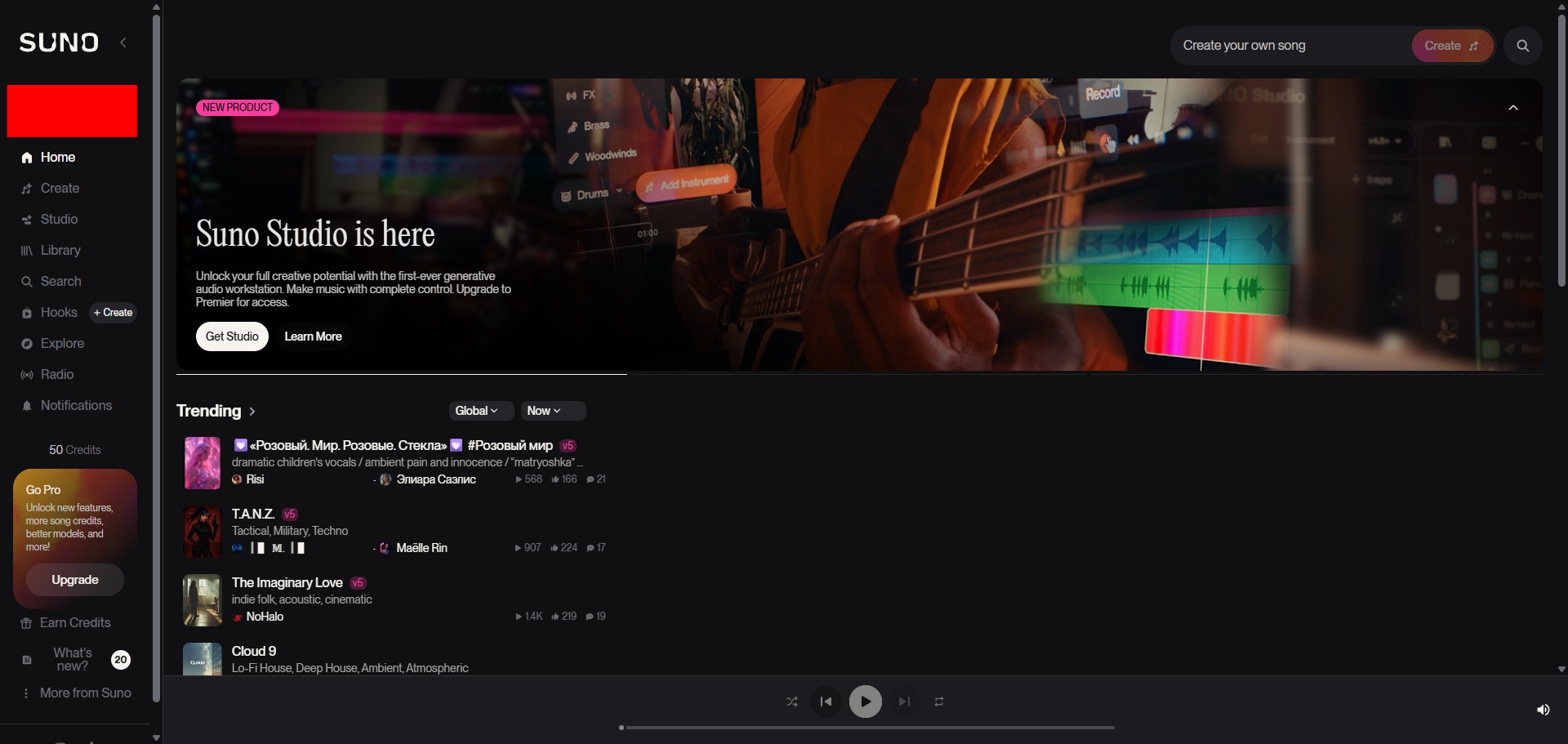
Task: Click the playback progress slider
Action: pos(866,727)
